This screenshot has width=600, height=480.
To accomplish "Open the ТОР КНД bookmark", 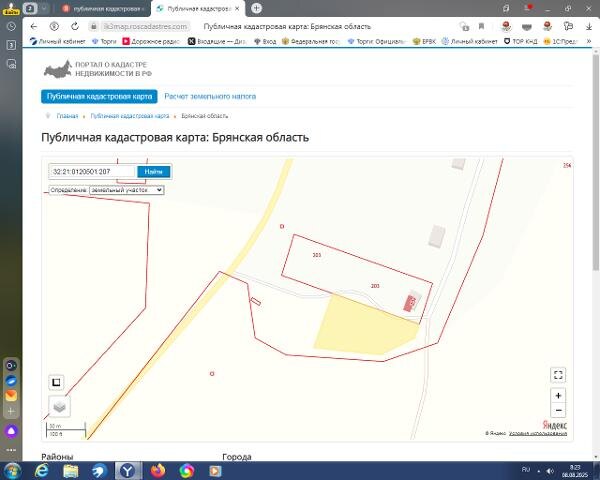I will coord(520,41).
